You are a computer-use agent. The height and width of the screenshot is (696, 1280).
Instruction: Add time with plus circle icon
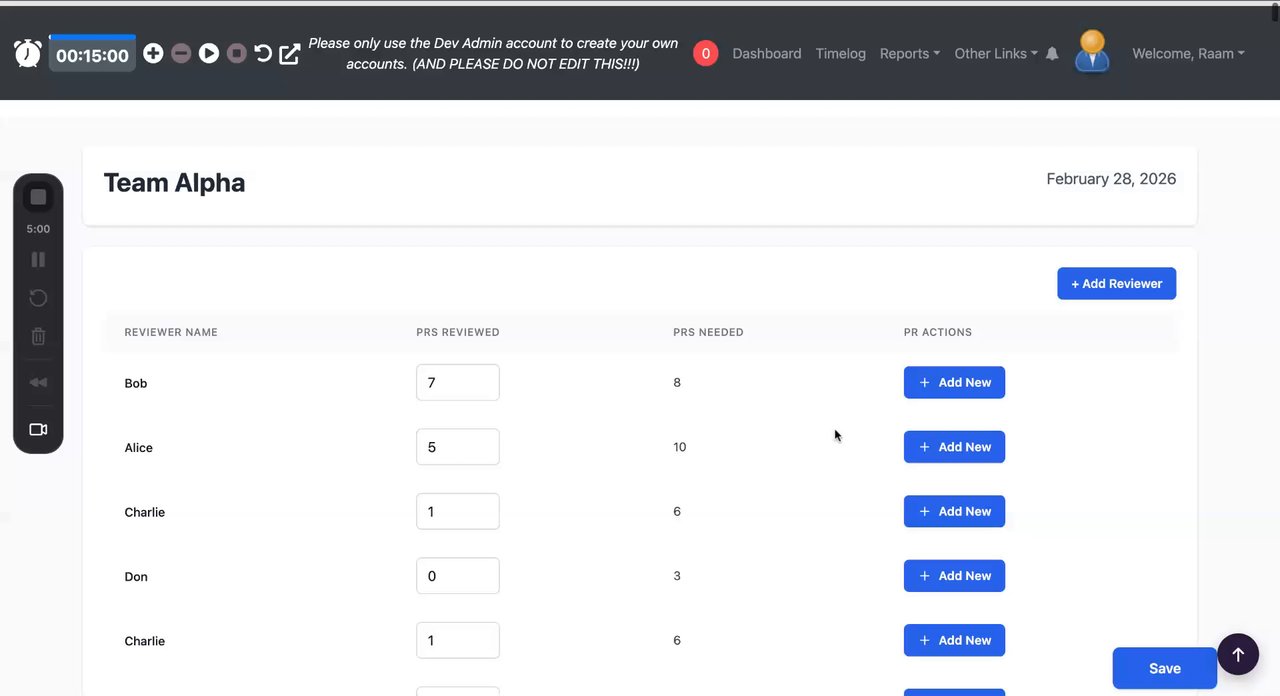point(153,54)
